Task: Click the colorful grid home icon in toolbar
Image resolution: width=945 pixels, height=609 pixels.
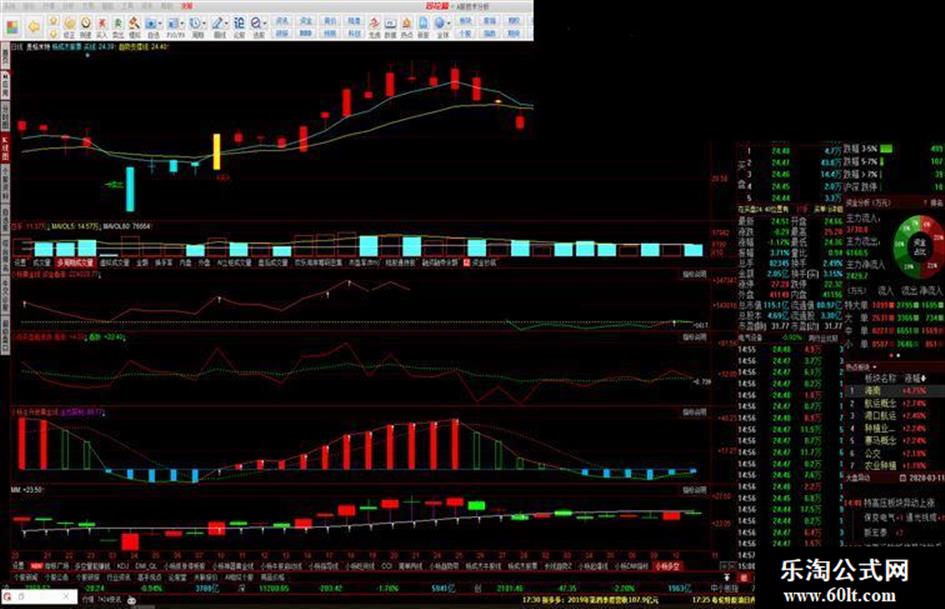Action: click(12, 27)
